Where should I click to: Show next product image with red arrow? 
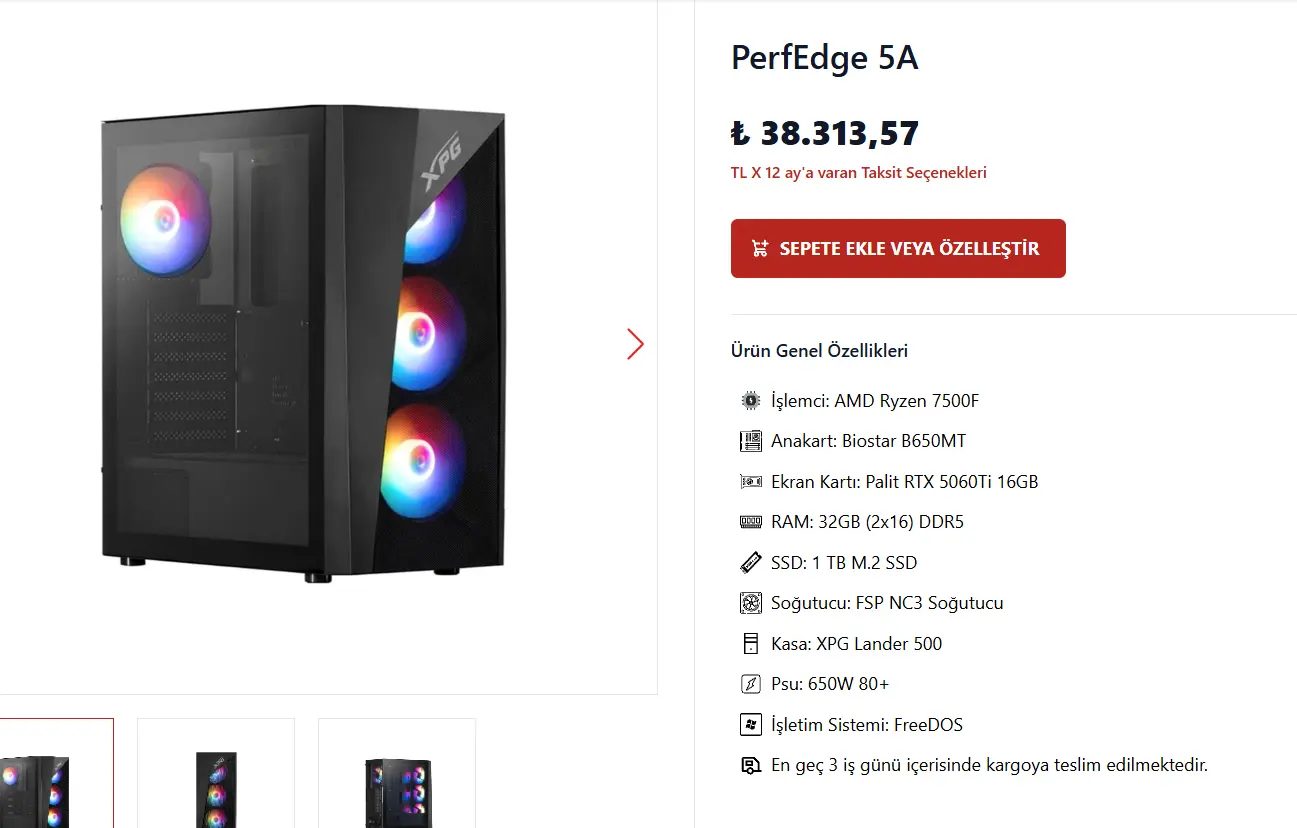(x=635, y=344)
